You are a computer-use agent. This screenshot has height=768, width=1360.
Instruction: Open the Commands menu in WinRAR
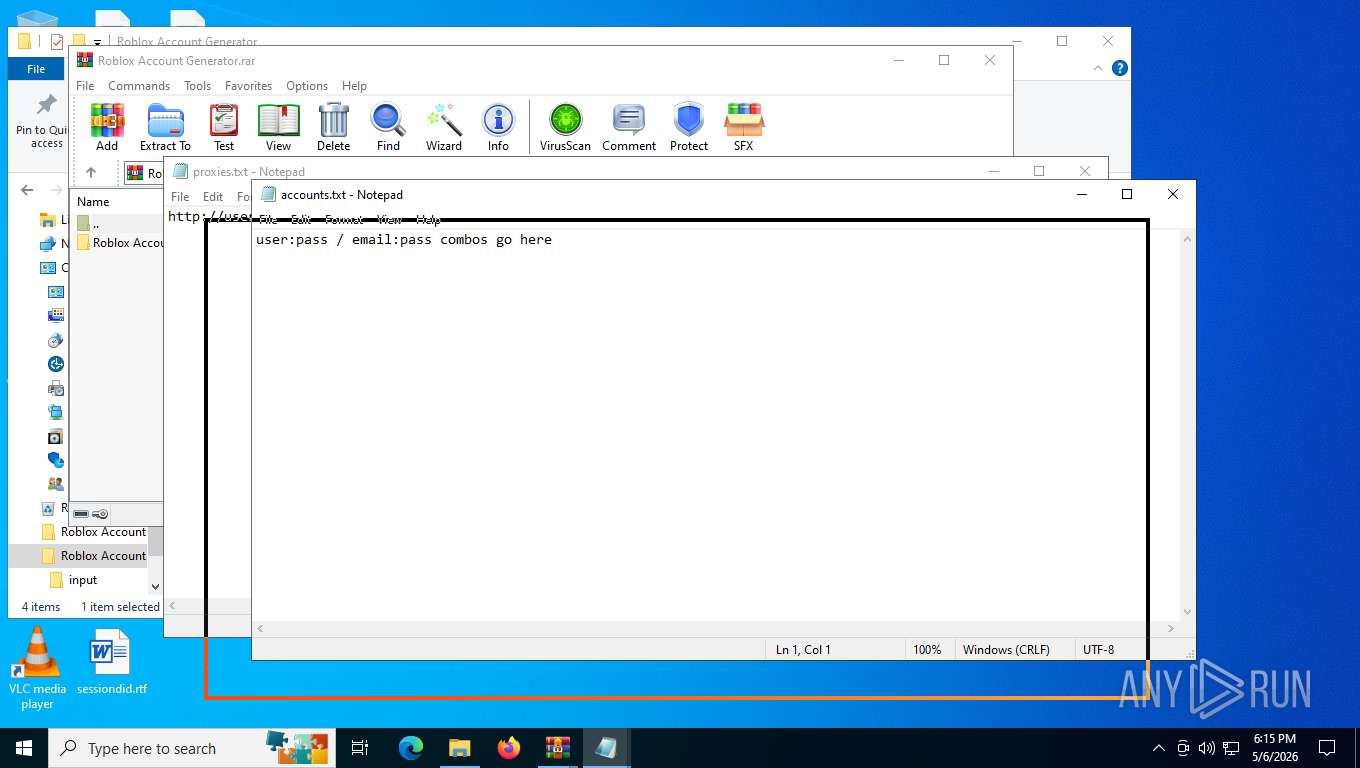click(139, 86)
